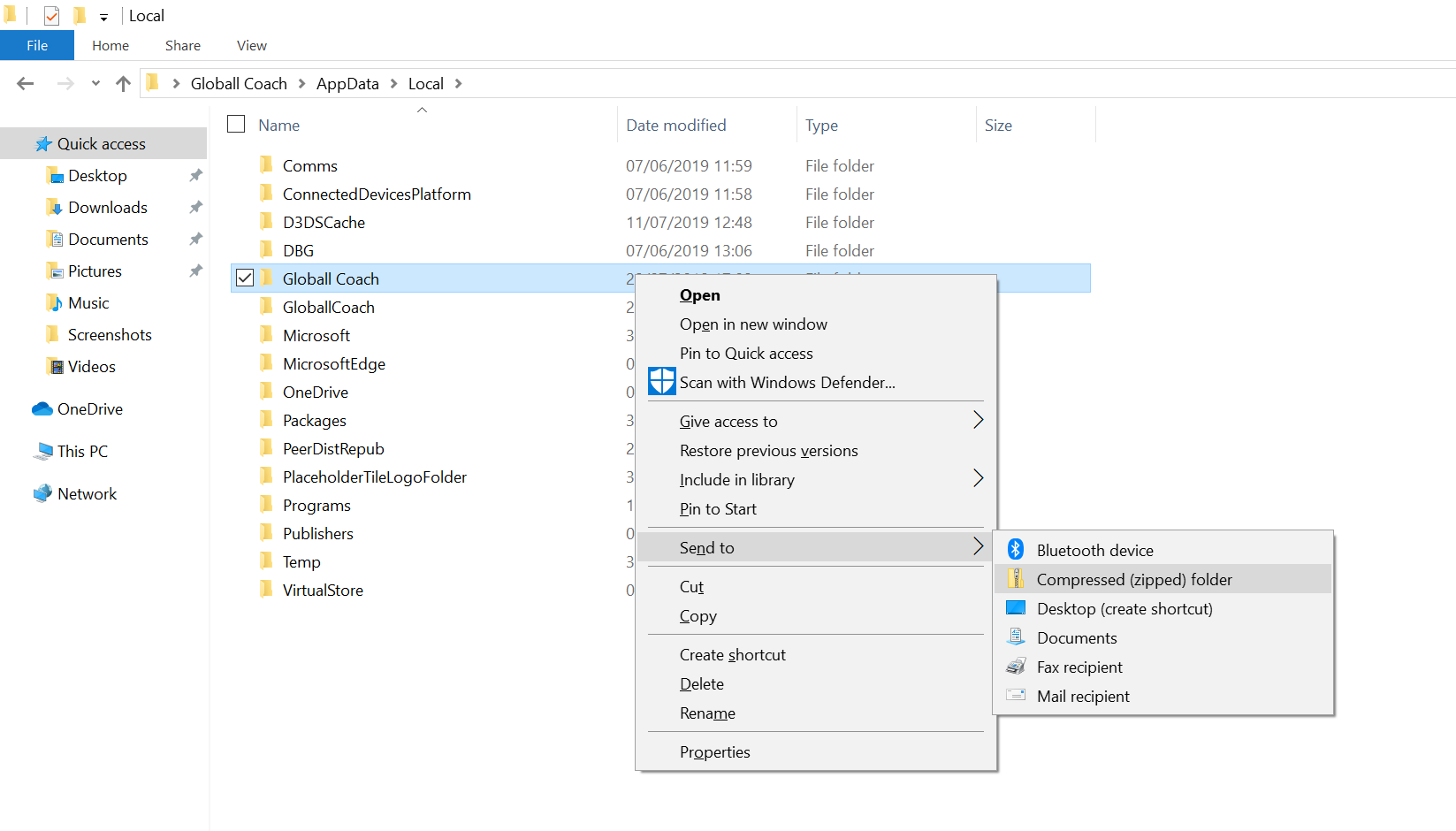Click the zipped folder icon in Send to submenu

click(1016, 579)
